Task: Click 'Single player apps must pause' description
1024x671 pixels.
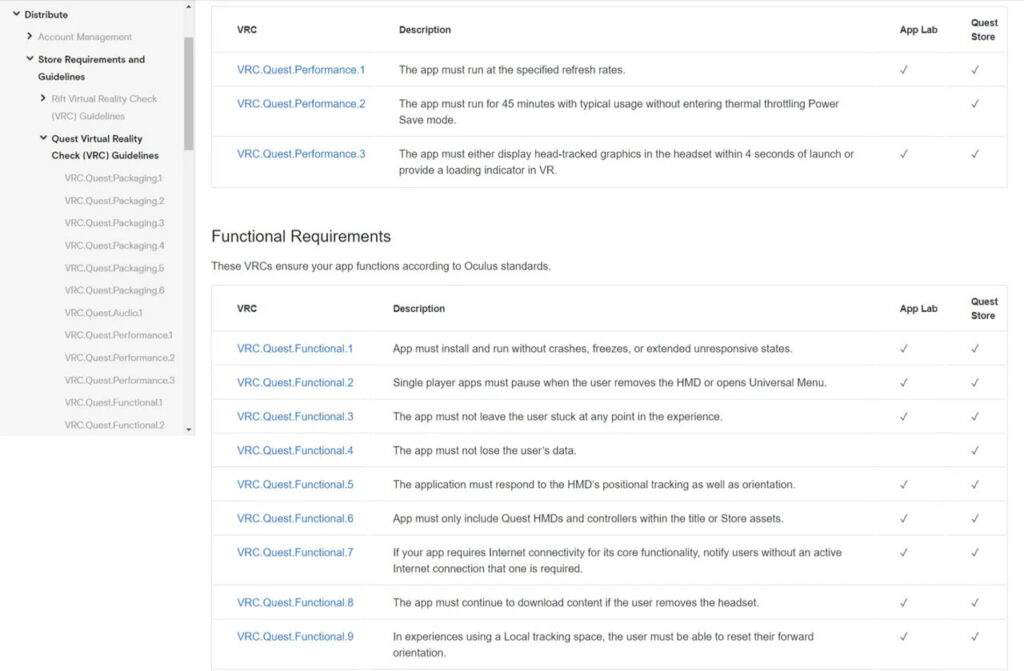Action: click(x=609, y=382)
